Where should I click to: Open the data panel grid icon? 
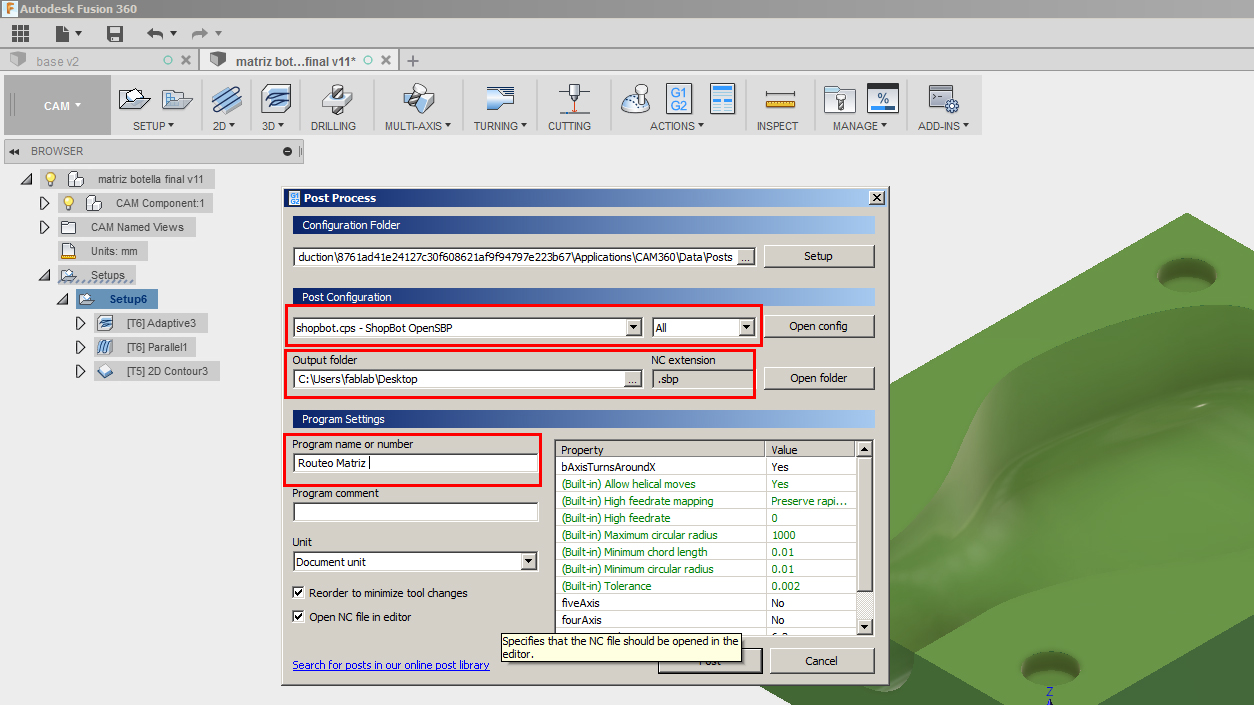click(20, 33)
